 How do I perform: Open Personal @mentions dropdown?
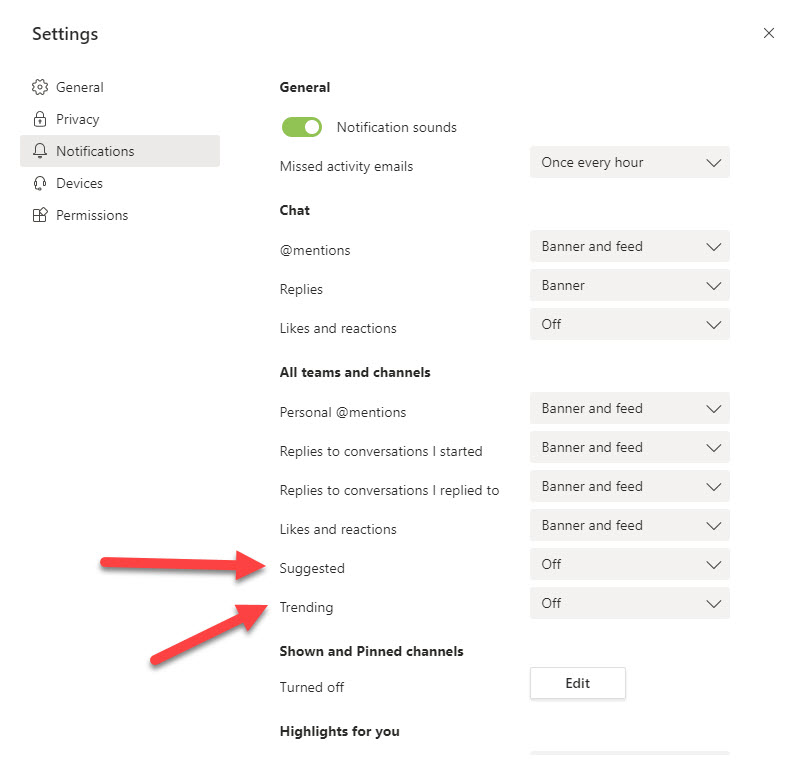[x=629, y=408]
